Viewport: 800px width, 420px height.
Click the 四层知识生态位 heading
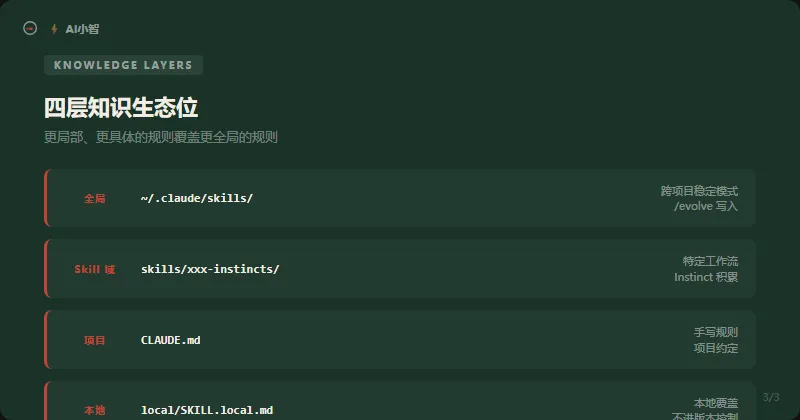[128, 108]
